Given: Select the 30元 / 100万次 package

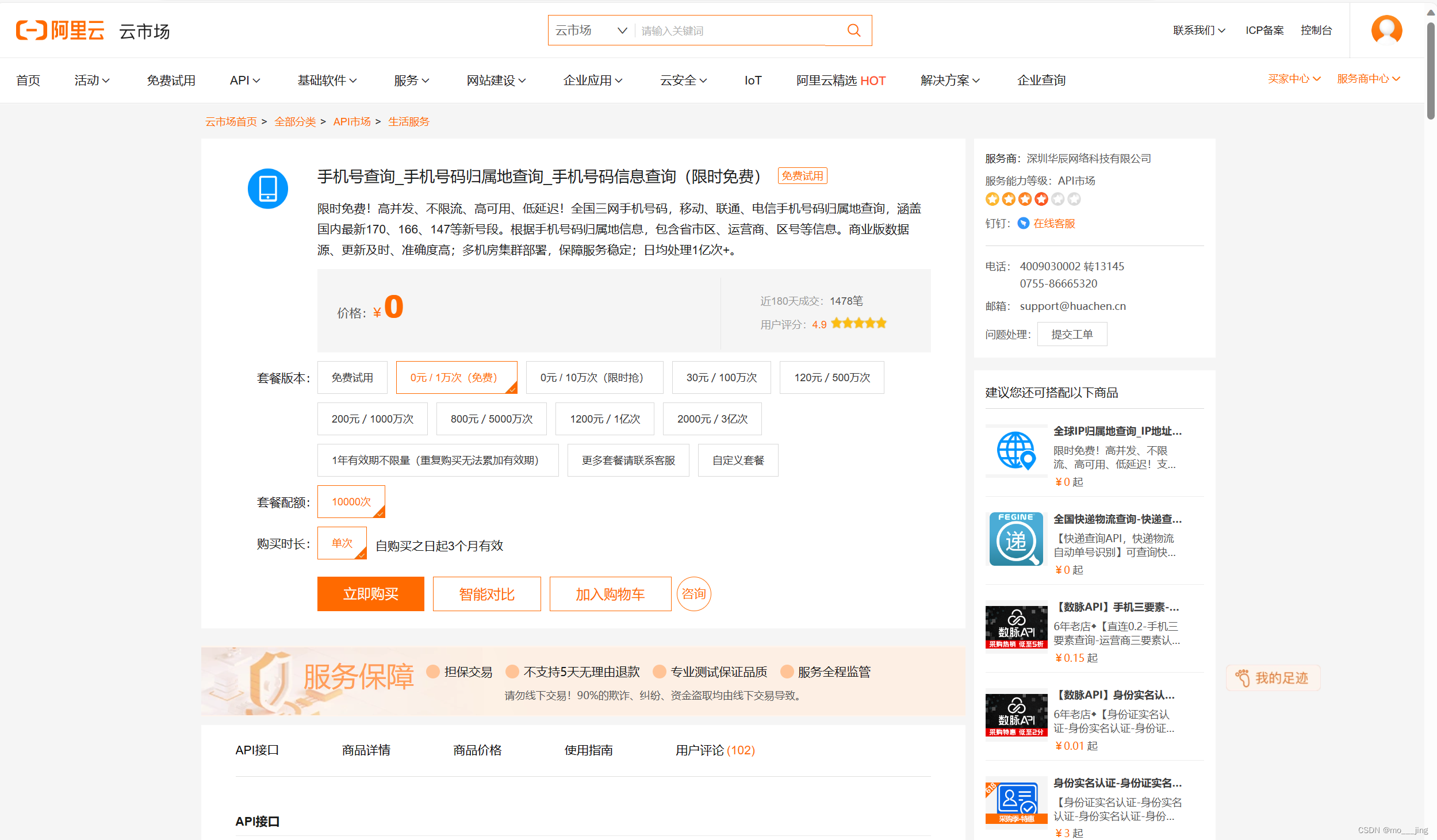Looking at the screenshot, I should click(x=721, y=378).
